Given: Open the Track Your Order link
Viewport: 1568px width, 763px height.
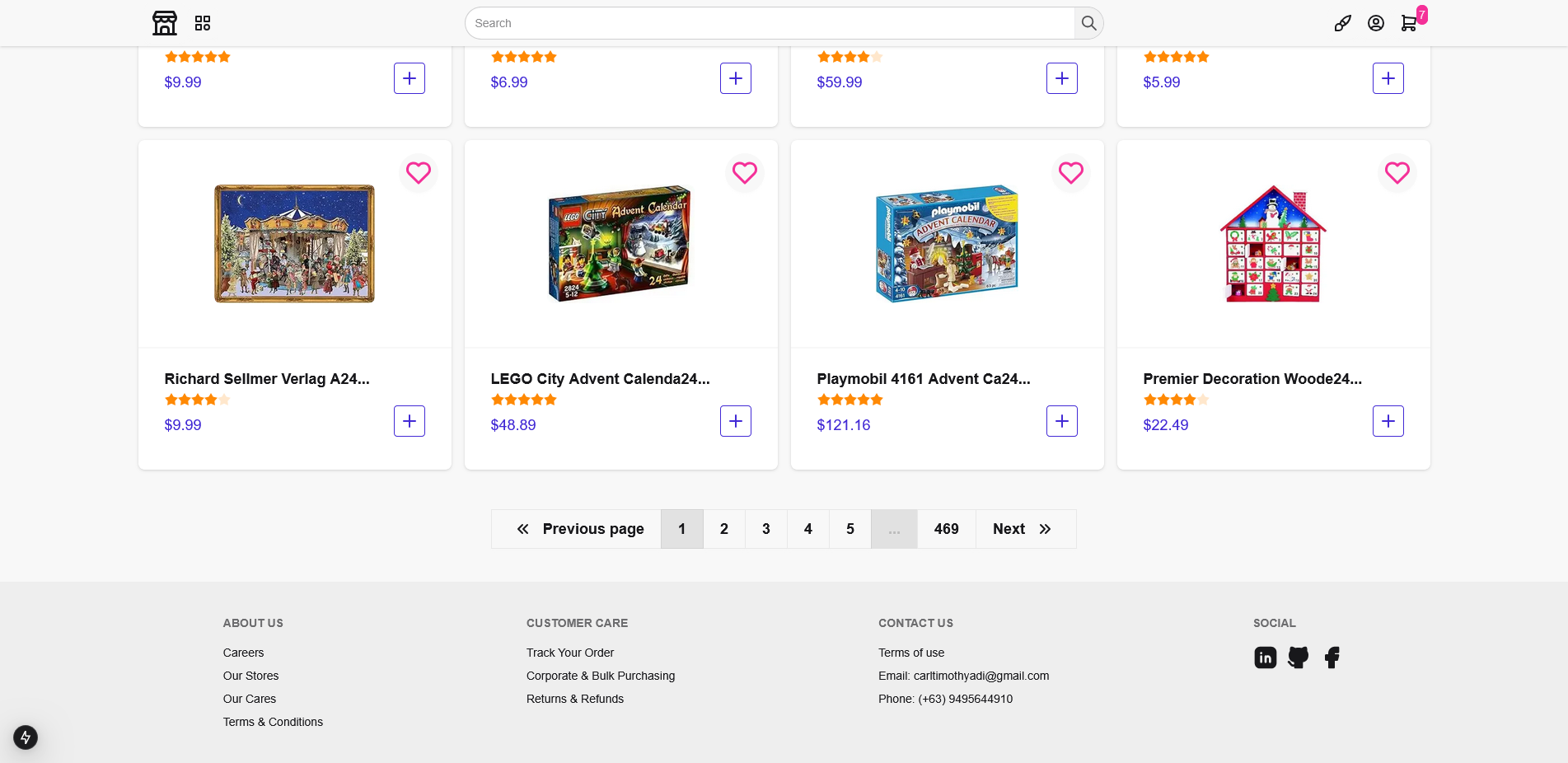Looking at the screenshot, I should [569, 653].
